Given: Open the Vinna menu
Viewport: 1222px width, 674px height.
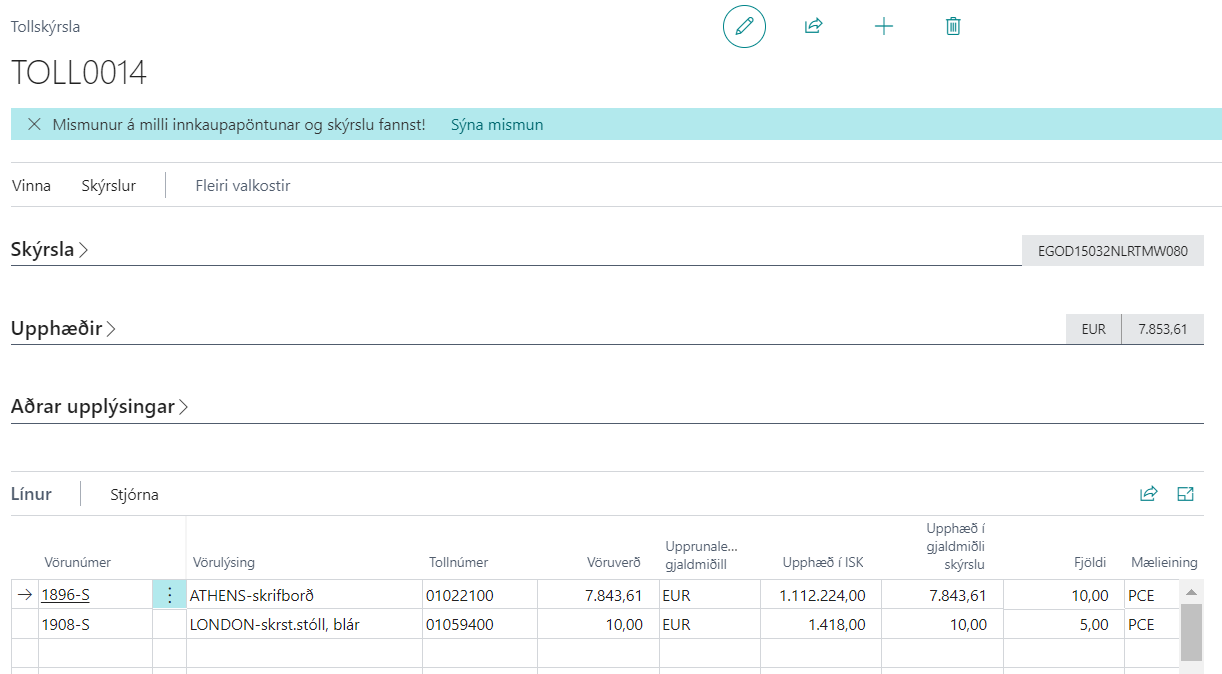Looking at the screenshot, I should pos(31,186).
